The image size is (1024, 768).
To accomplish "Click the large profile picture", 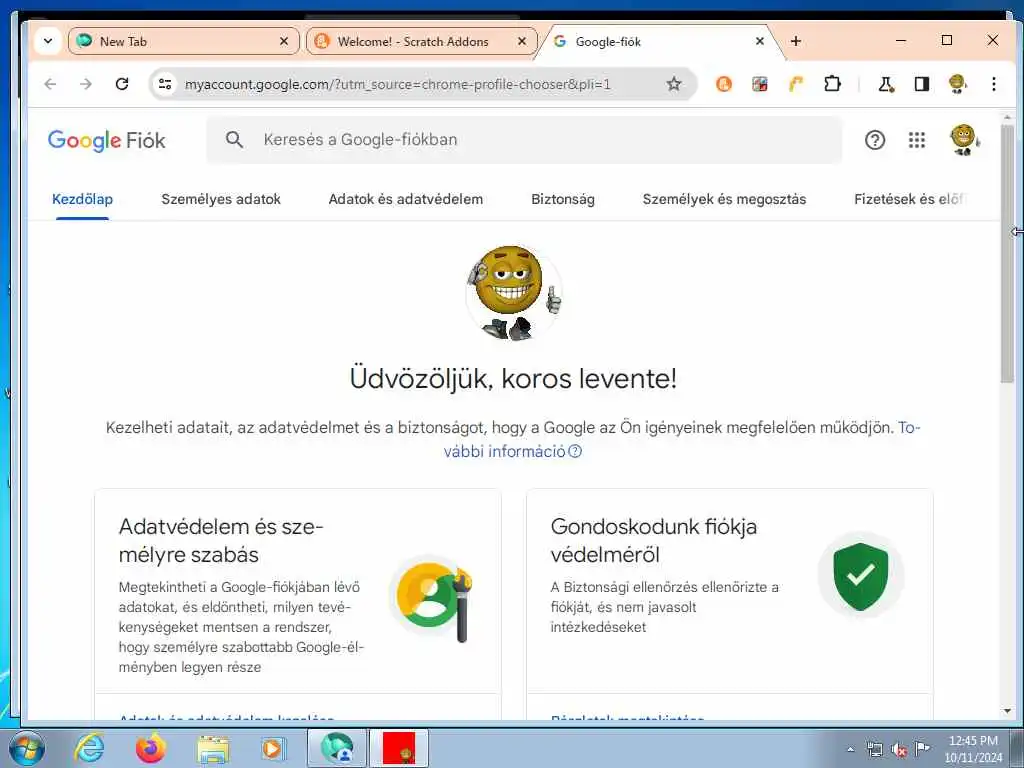I will click(x=513, y=293).
